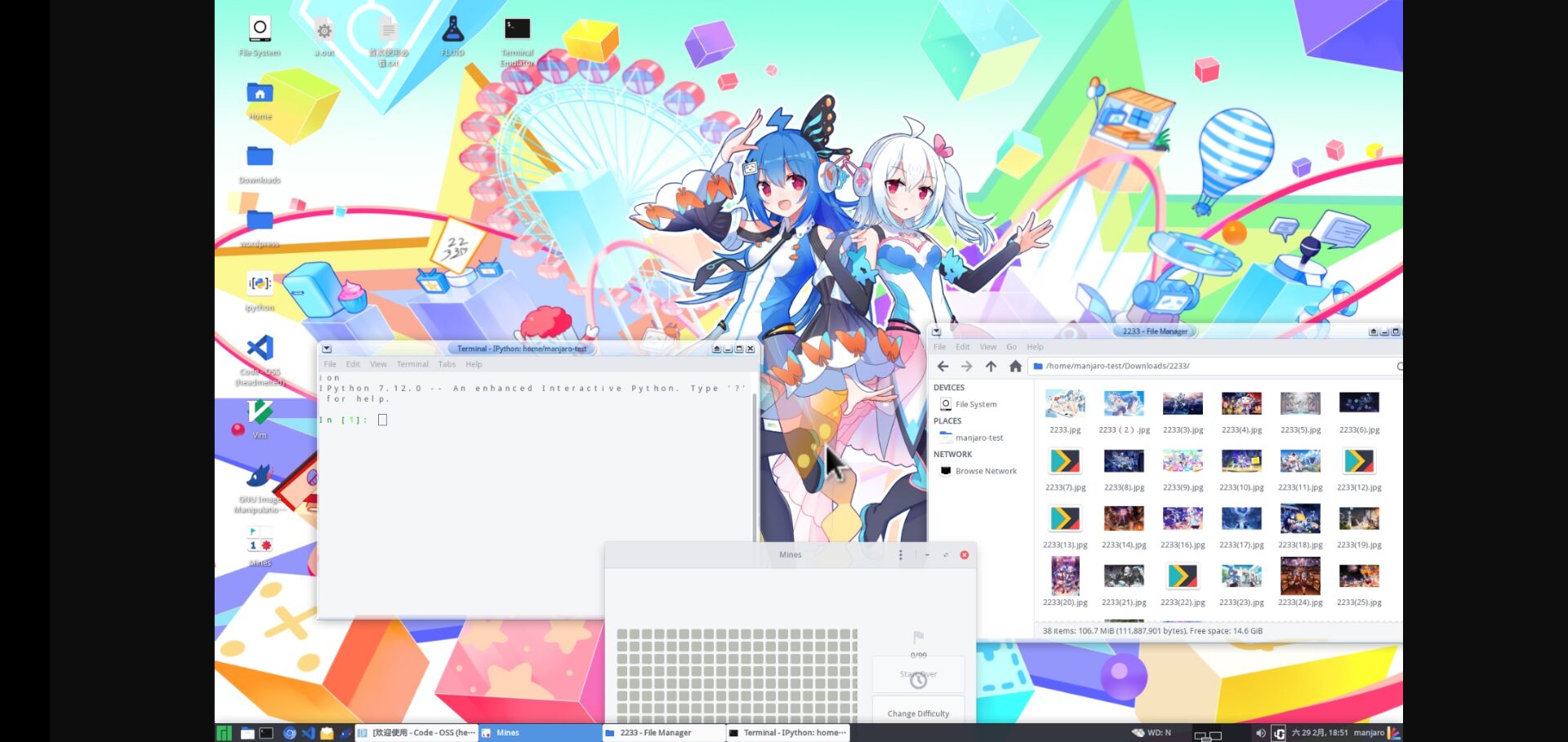
Task: Select the 2233(10).jpg thumbnail
Action: (x=1241, y=461)
